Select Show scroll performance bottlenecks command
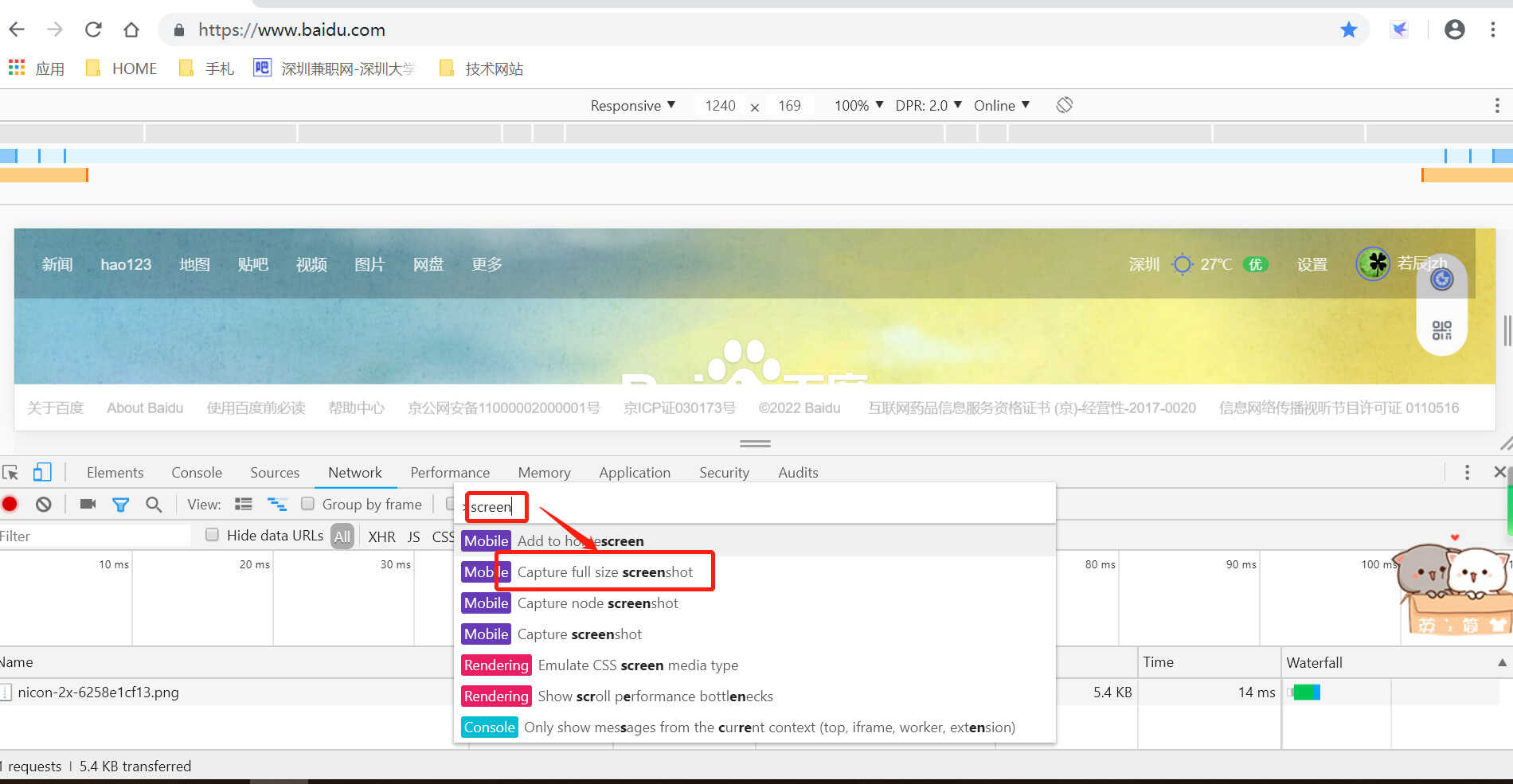 (x=755, y=696)
